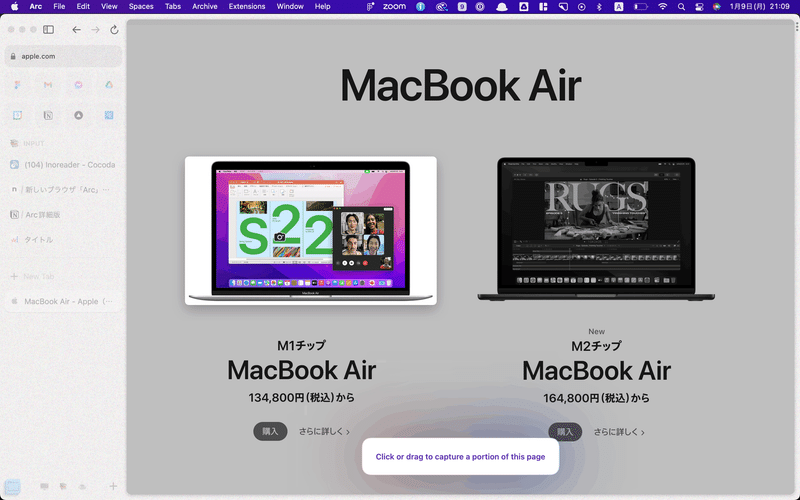This screenshot has height=500, width=800.
Task: Click the capture-selection icon at sidebar bottom-left
Action: [x=12, y=487]
